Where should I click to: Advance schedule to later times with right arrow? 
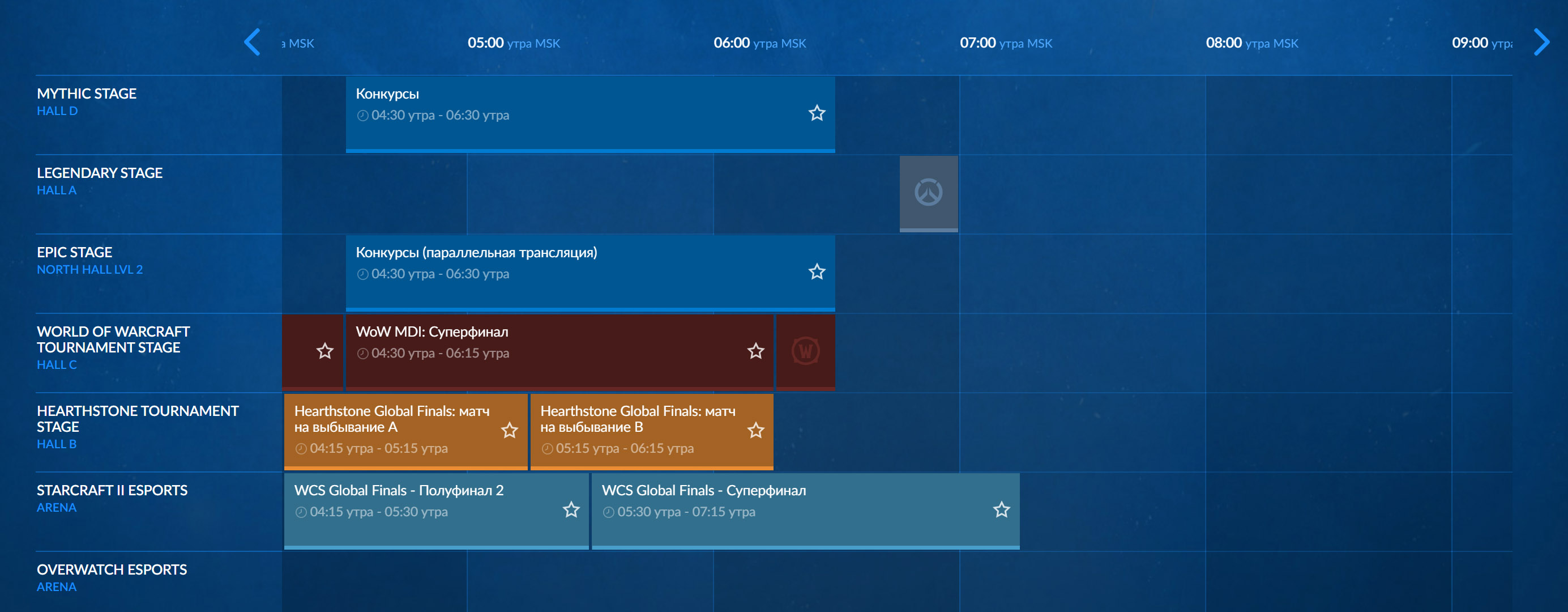(1541, 42)
